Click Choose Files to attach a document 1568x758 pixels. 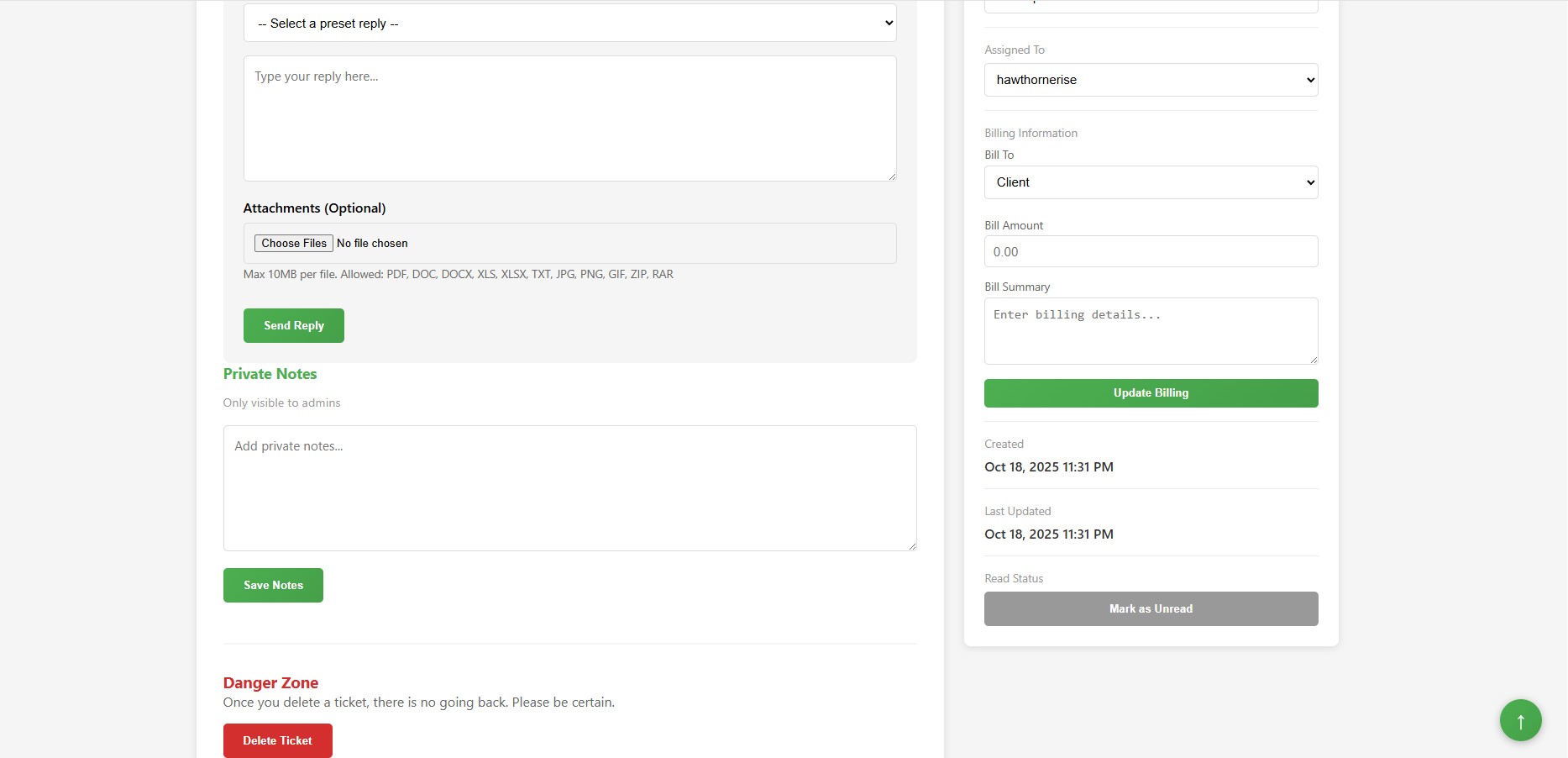pyautogui.click(x=293, y=243)
